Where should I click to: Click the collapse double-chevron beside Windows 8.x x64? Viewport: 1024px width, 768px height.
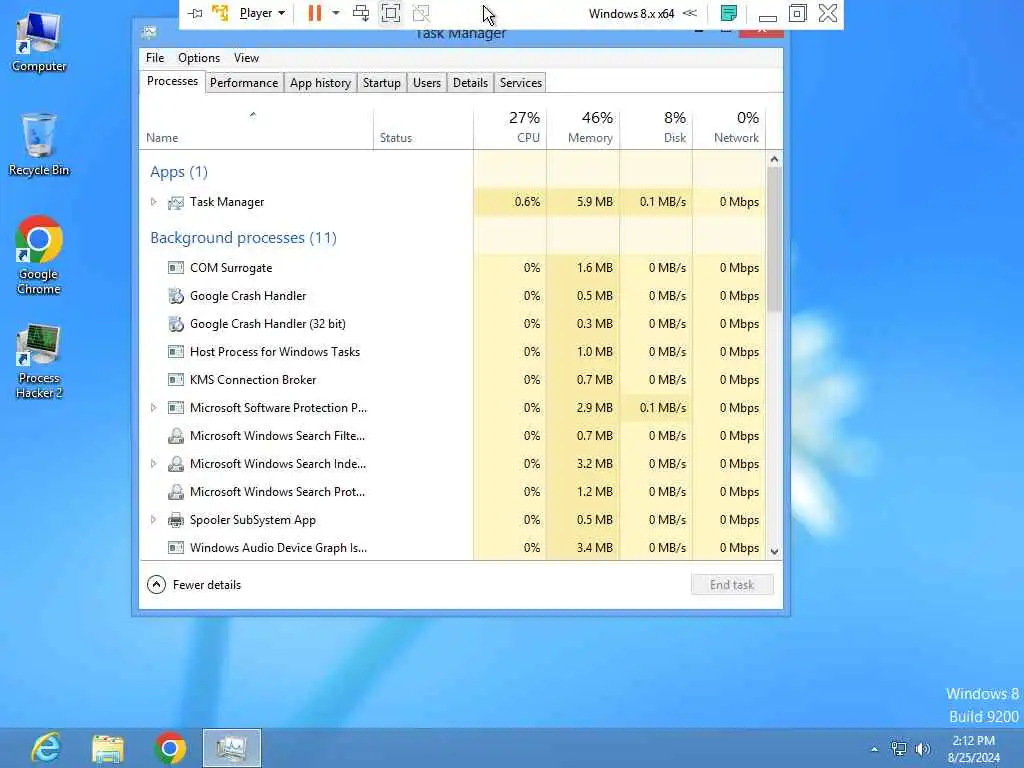[x=690, y=13]
